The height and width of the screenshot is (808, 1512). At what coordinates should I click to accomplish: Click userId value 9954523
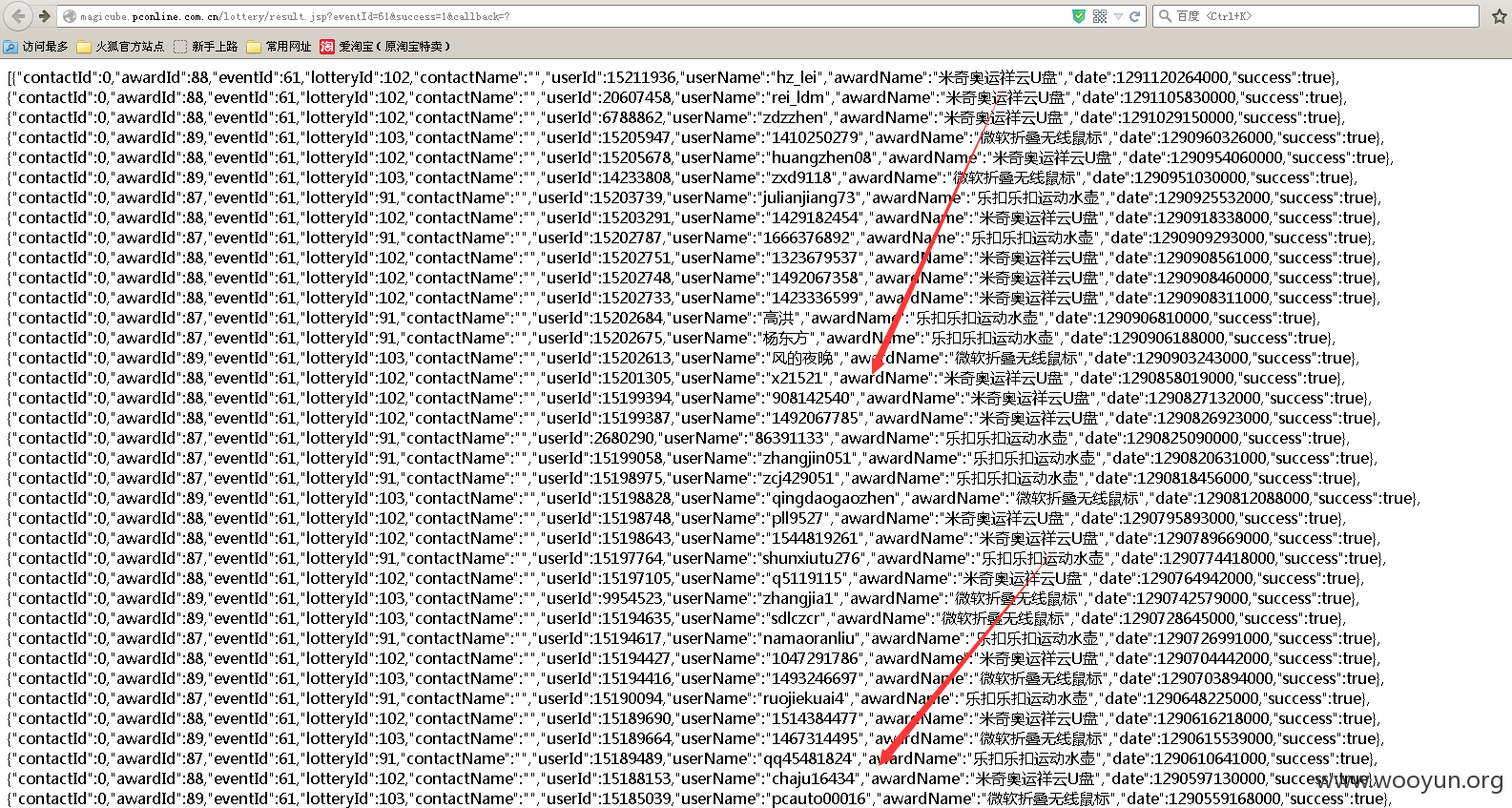[632, 598]
